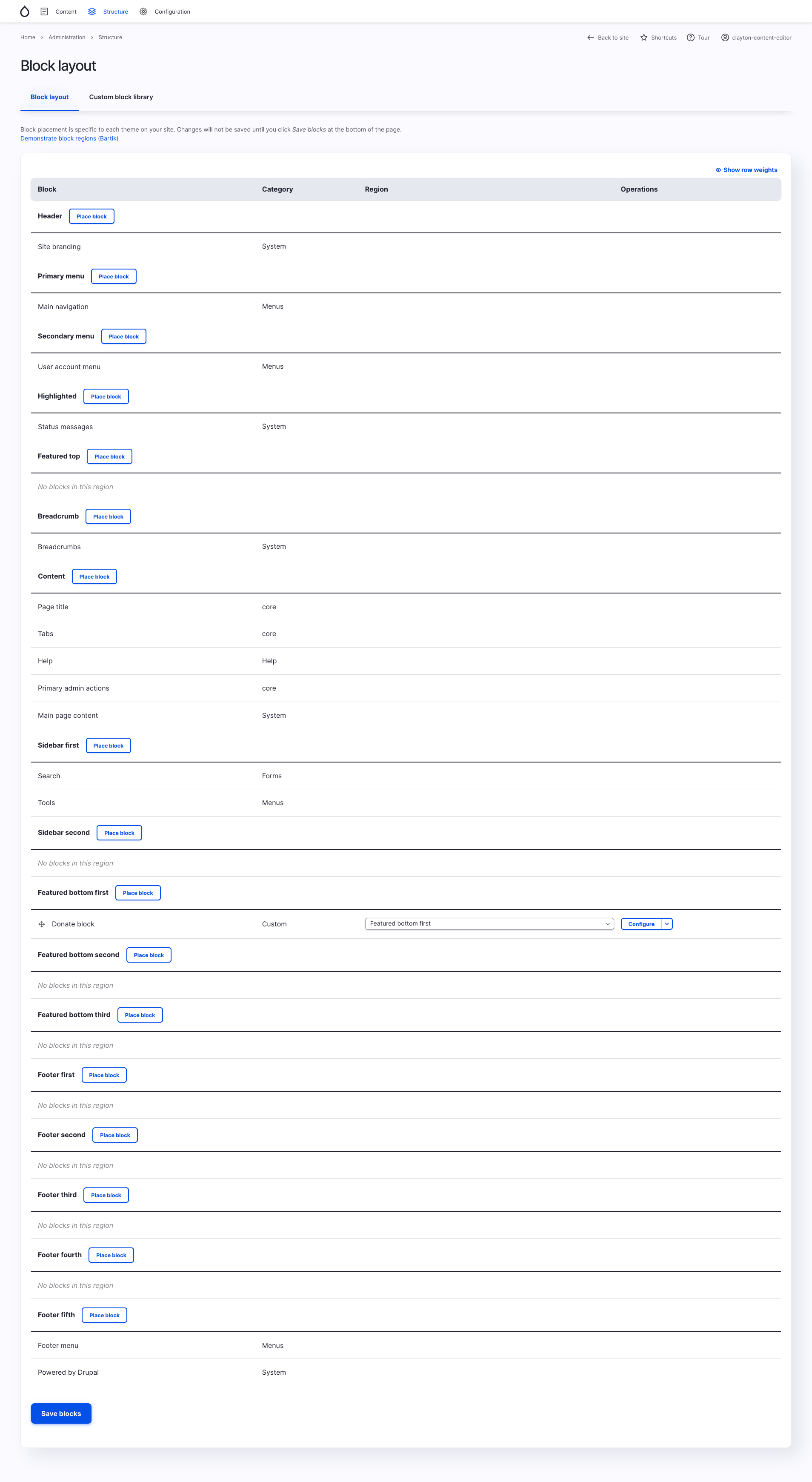Click Configure for Donate block
812x1482 pixels.
click(641, 923)
